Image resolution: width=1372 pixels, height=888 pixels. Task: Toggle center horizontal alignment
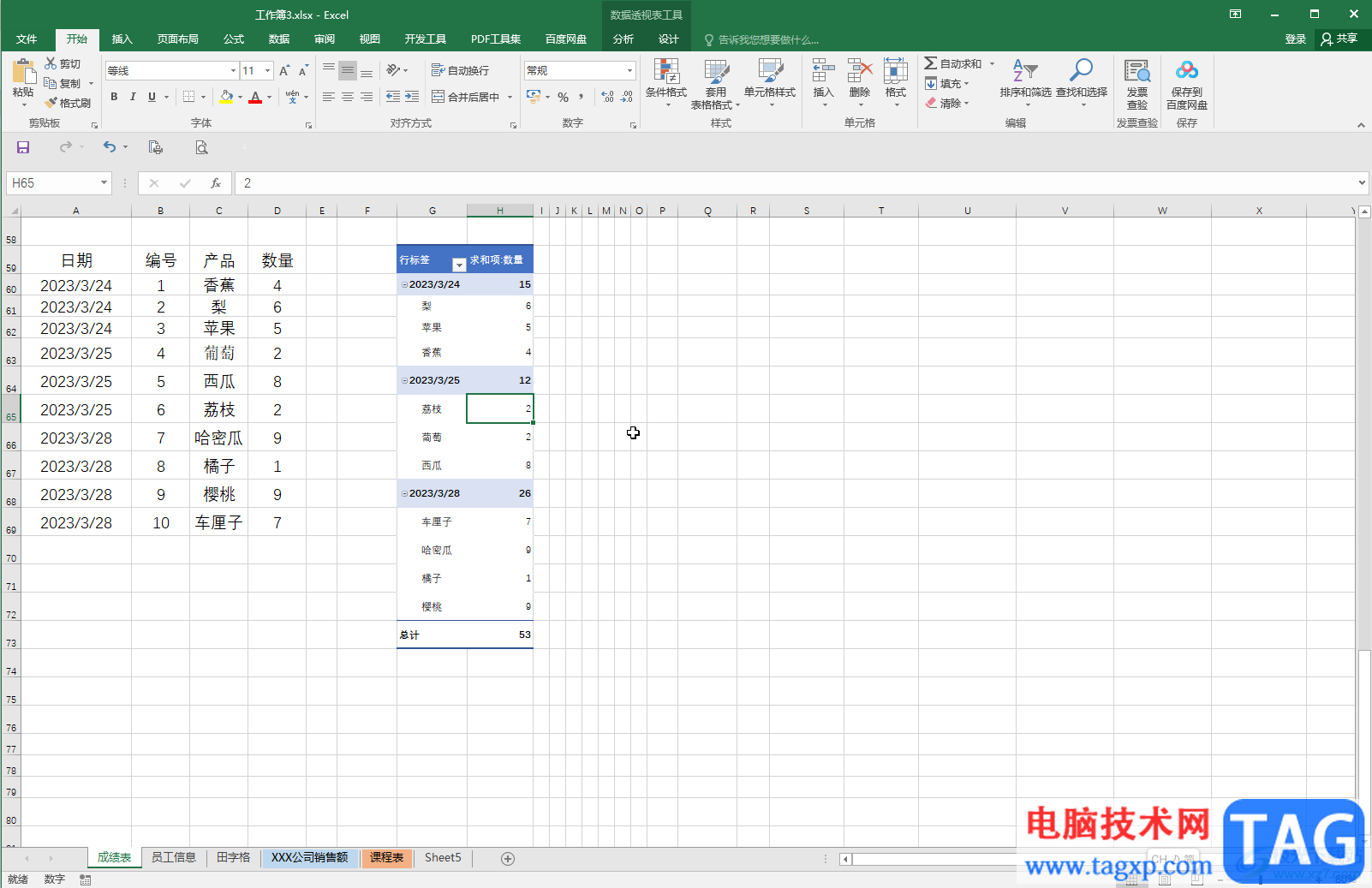point(348,97)
